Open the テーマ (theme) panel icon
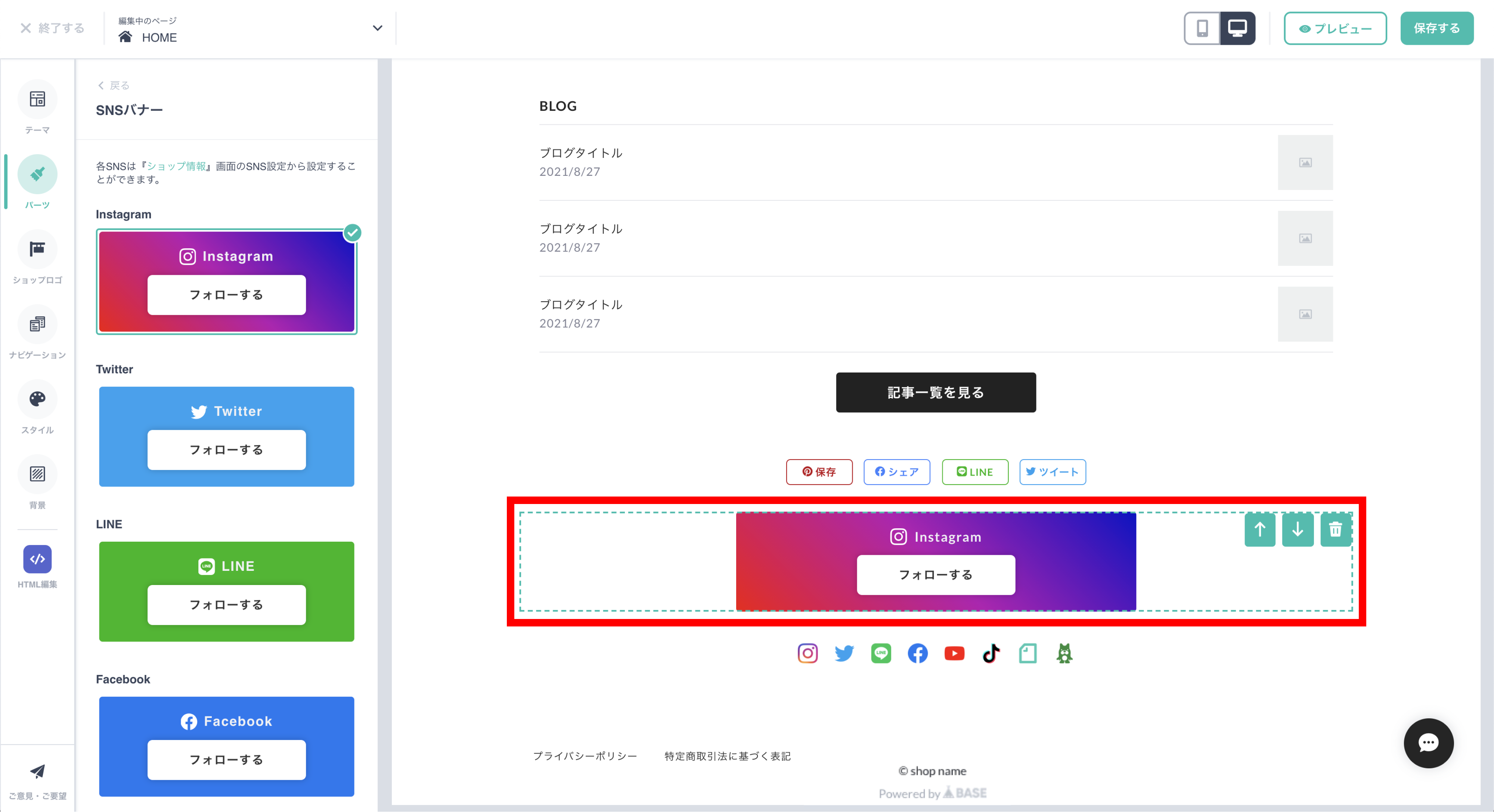 (37, 100)
